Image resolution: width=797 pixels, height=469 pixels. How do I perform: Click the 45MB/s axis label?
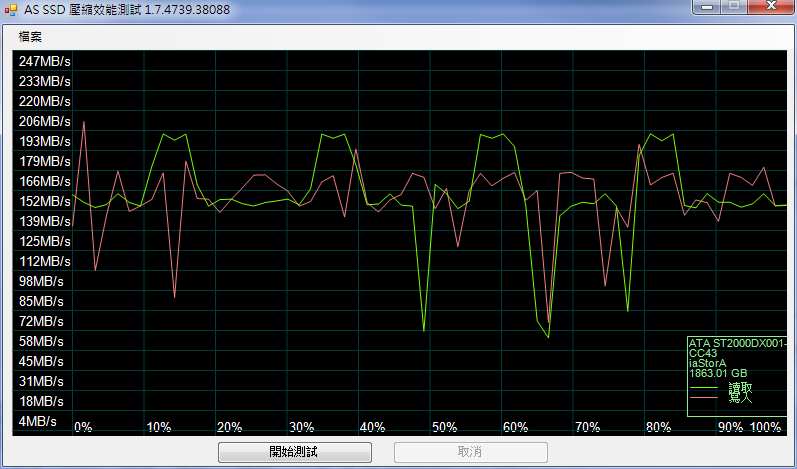41,362
